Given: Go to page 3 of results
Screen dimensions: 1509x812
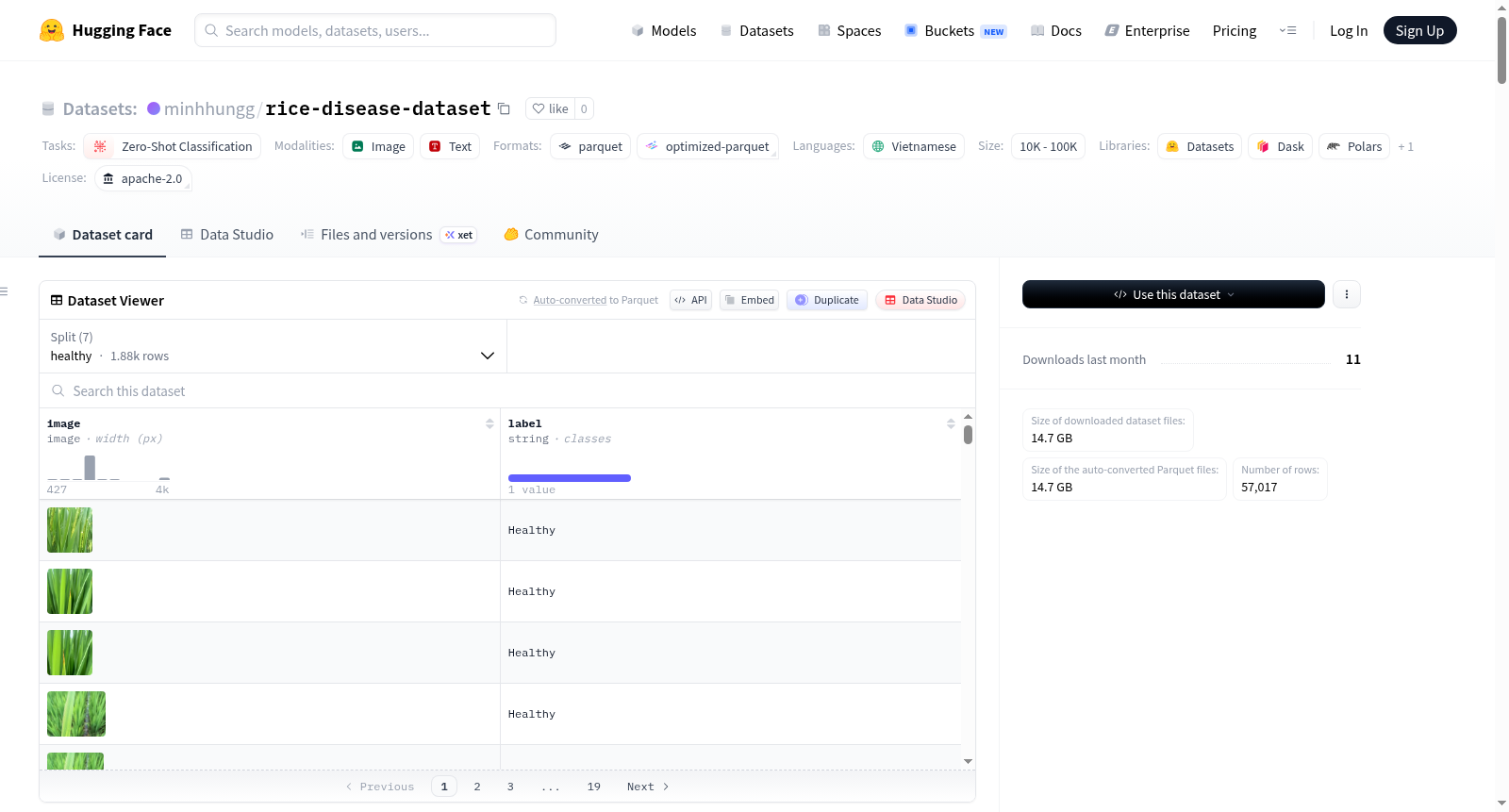Looking at the screenshot, I should [x=510, y=787].
